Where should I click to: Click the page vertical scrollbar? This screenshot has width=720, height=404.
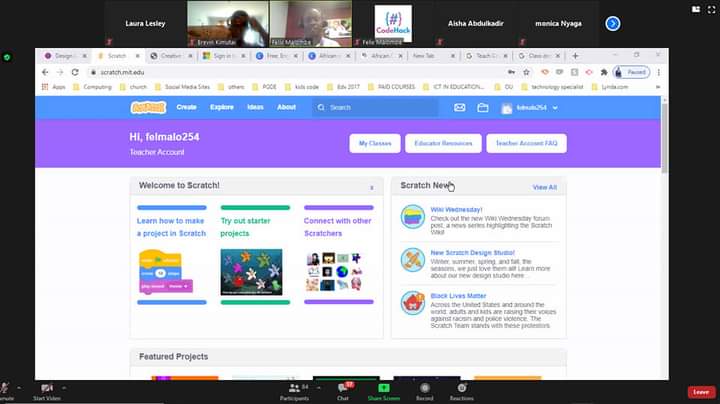coord(664,138)
